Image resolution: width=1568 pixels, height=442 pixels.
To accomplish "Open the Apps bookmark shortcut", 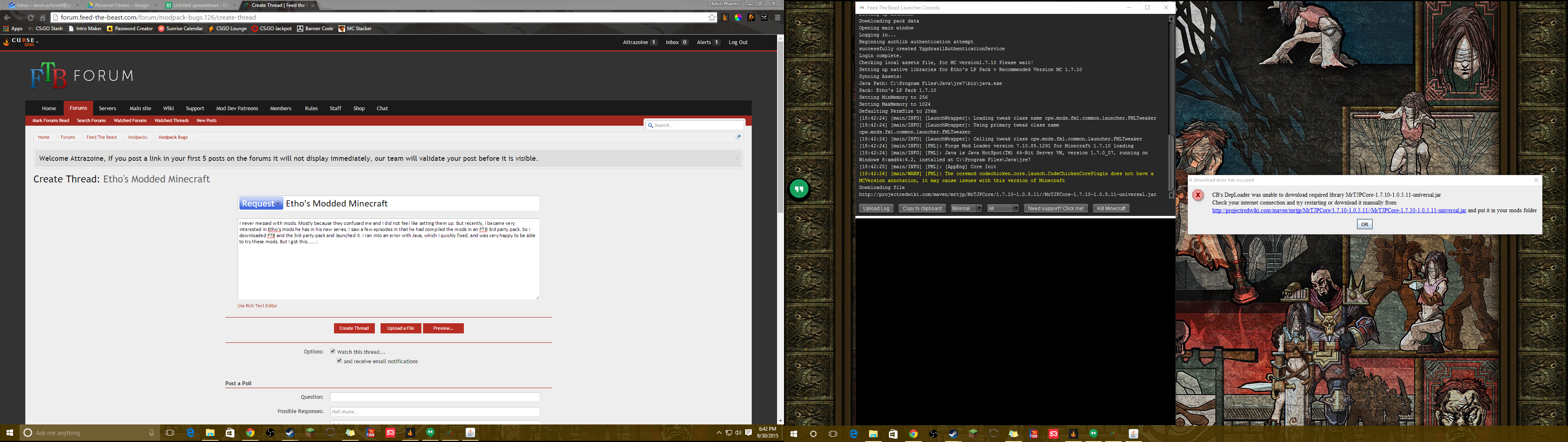I will click(x=13, y=29).
